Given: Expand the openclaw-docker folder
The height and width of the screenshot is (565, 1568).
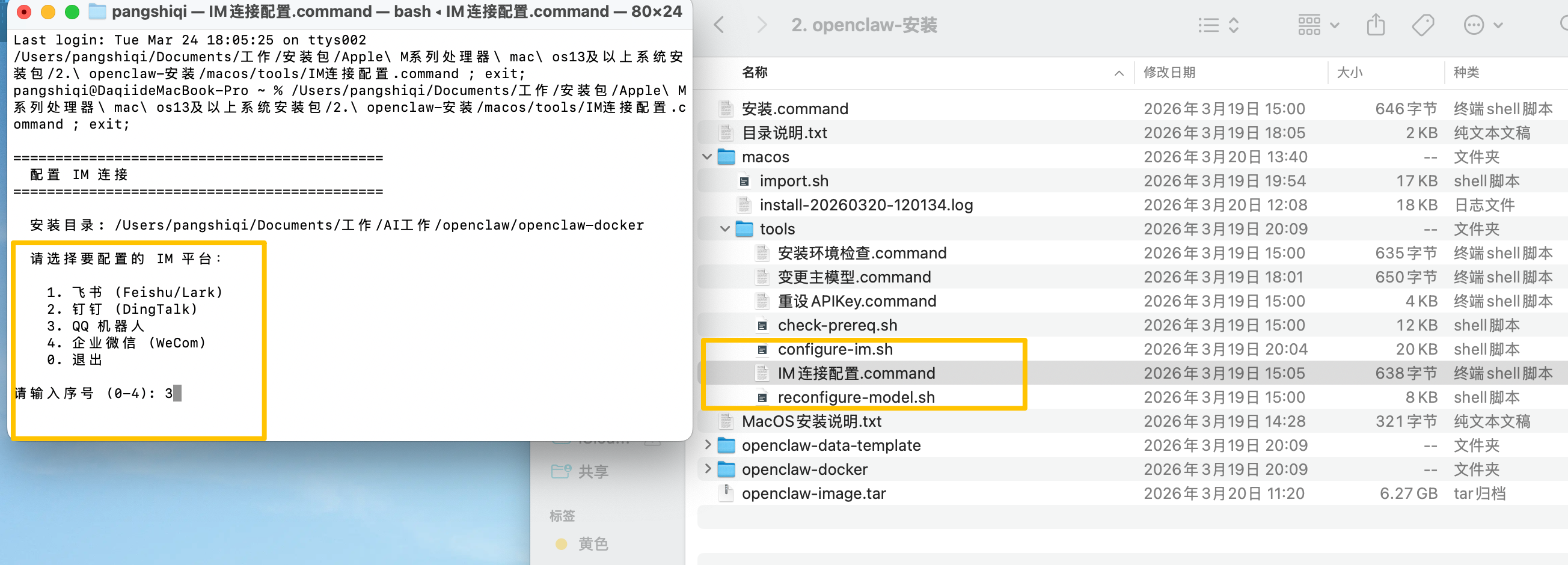Looking at the screenshot, I should point(706,469).
